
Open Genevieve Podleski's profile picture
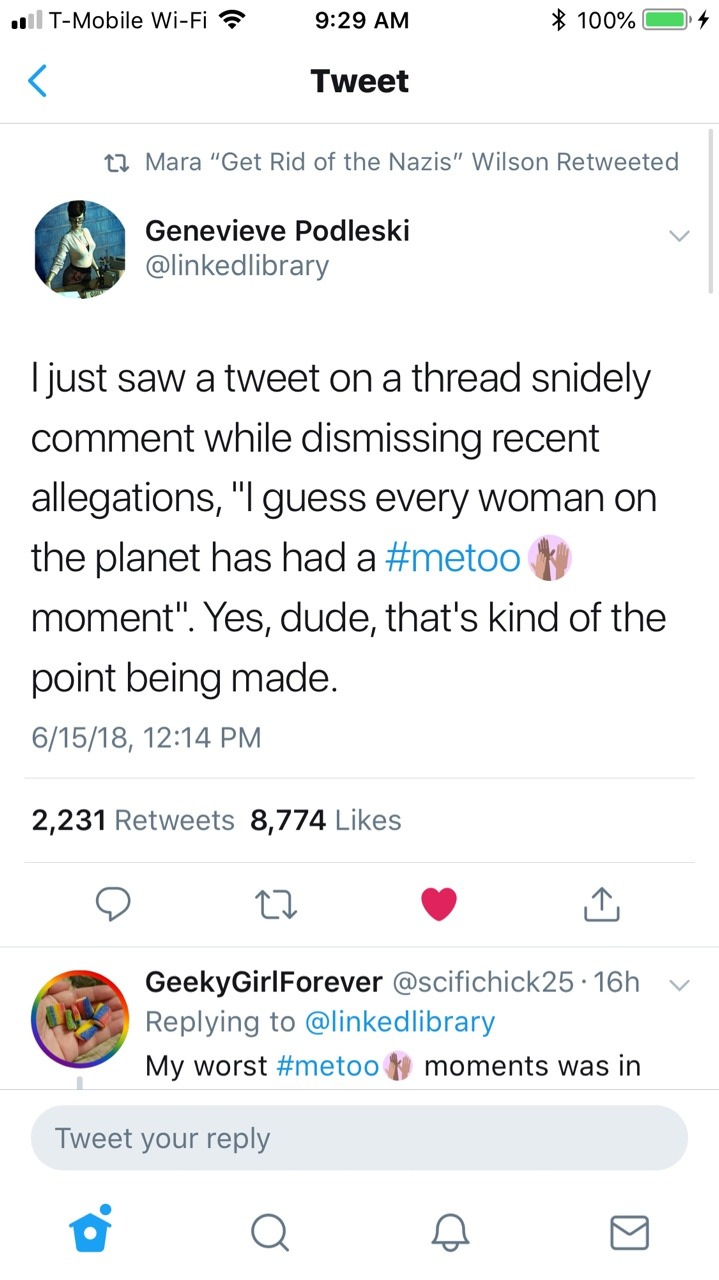[81, 249]
